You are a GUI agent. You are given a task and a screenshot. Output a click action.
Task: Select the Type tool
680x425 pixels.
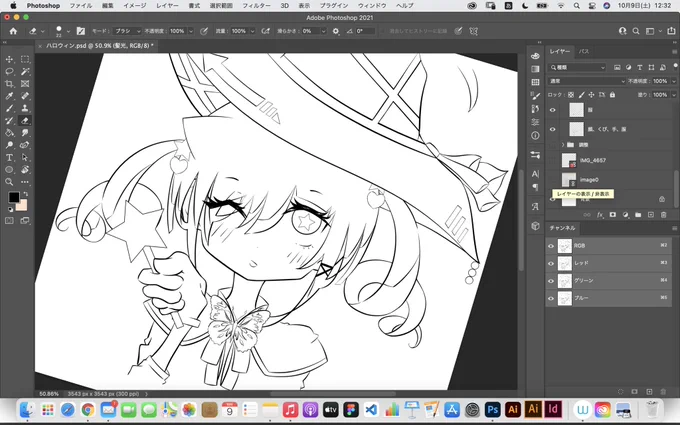tap(9, 157)
